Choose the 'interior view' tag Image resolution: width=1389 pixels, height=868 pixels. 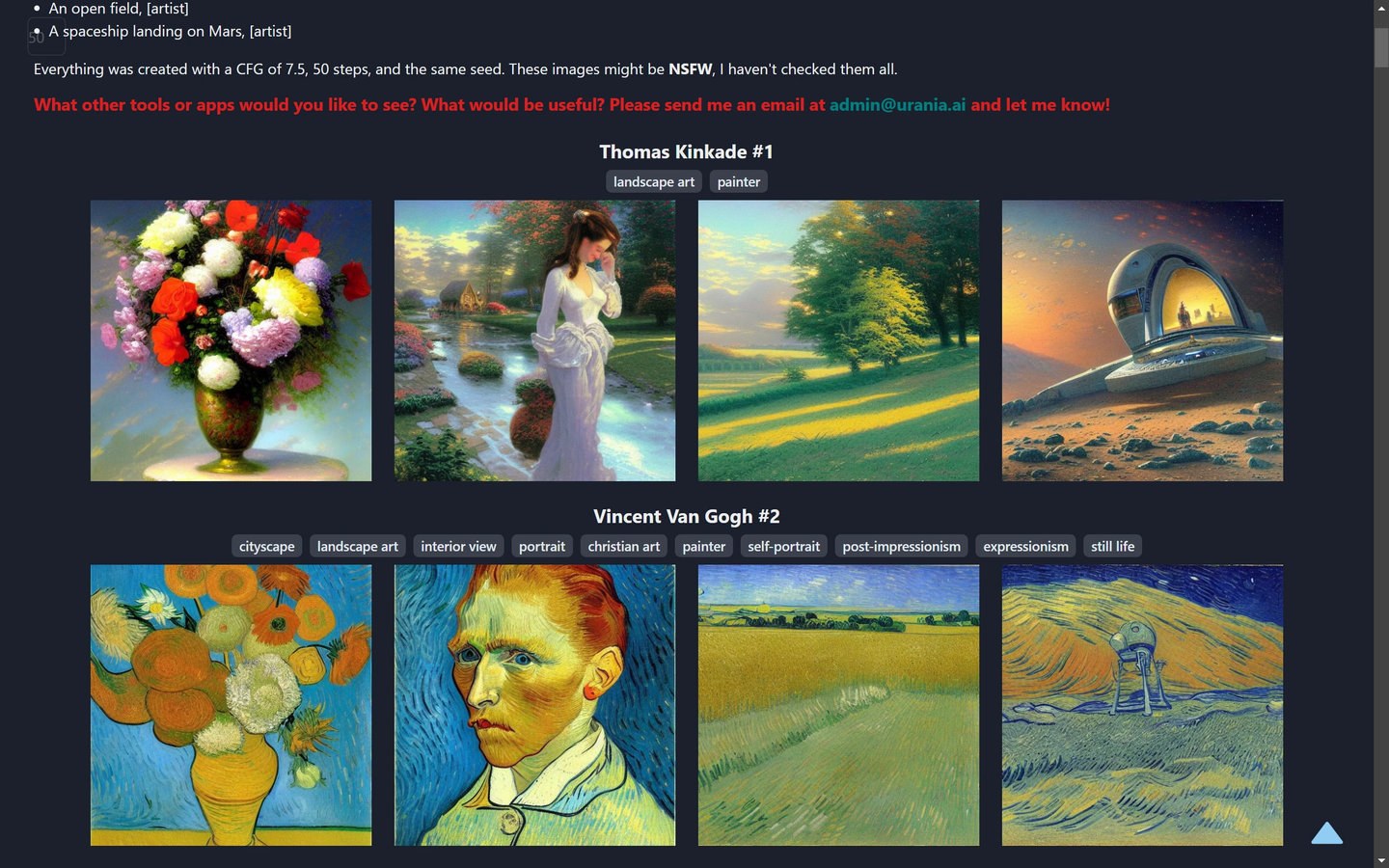pyautogui.click(x=458, y=546)
